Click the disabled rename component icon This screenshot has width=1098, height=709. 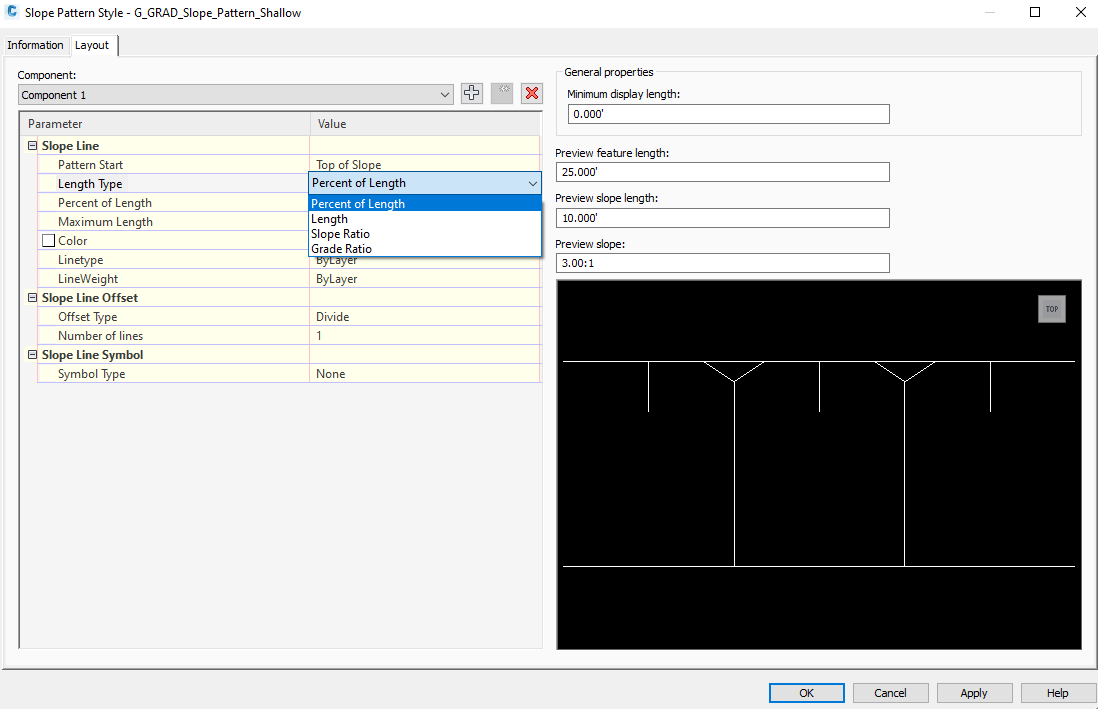click(x=501, y=93)
